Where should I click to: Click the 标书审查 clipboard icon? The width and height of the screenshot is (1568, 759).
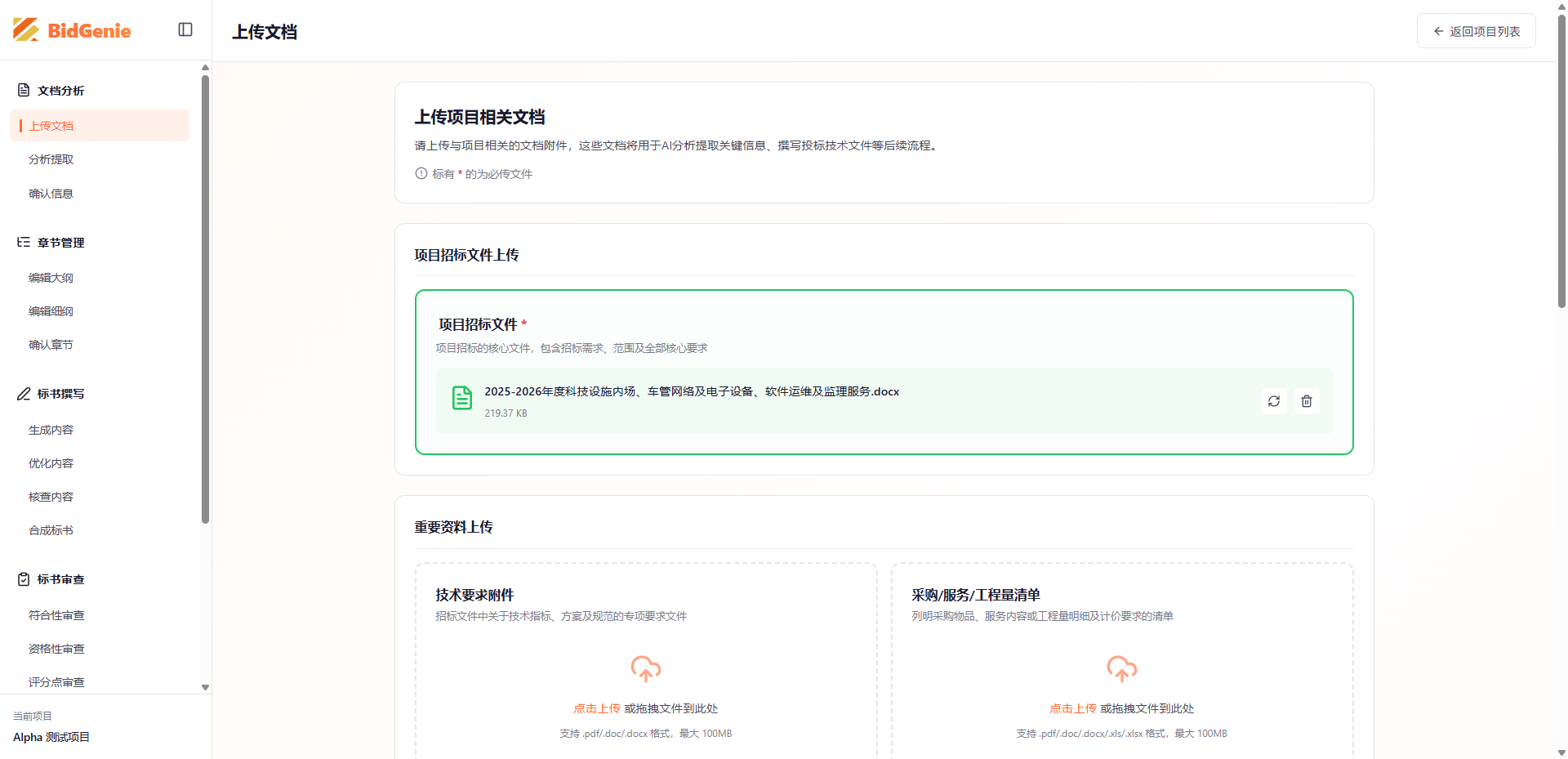coord(24,579)
